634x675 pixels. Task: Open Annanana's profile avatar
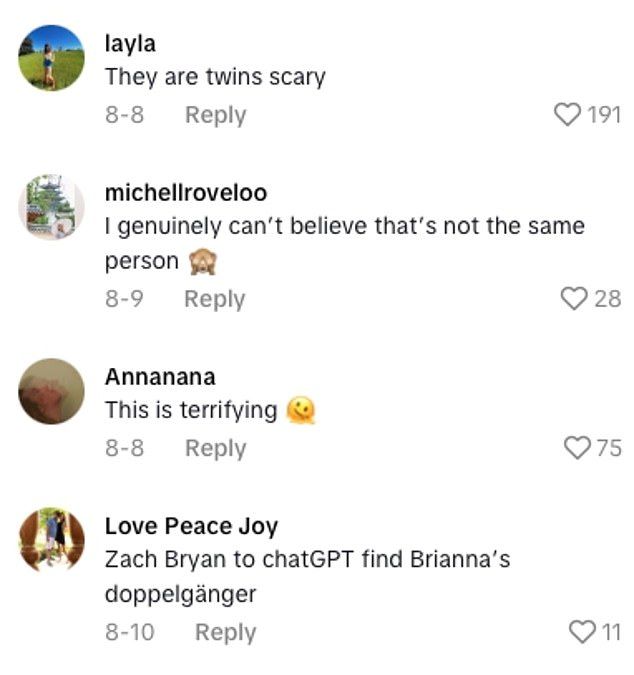(x=51, y=391)
